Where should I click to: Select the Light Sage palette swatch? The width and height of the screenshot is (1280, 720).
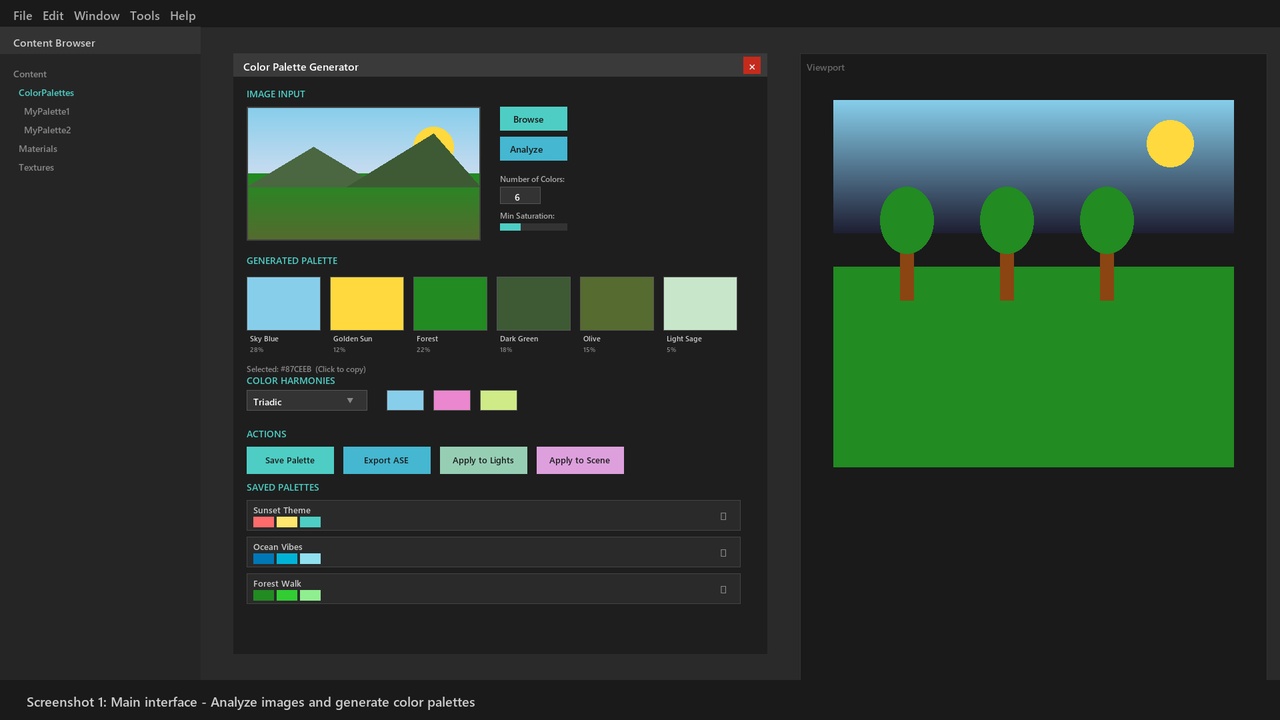700,304
